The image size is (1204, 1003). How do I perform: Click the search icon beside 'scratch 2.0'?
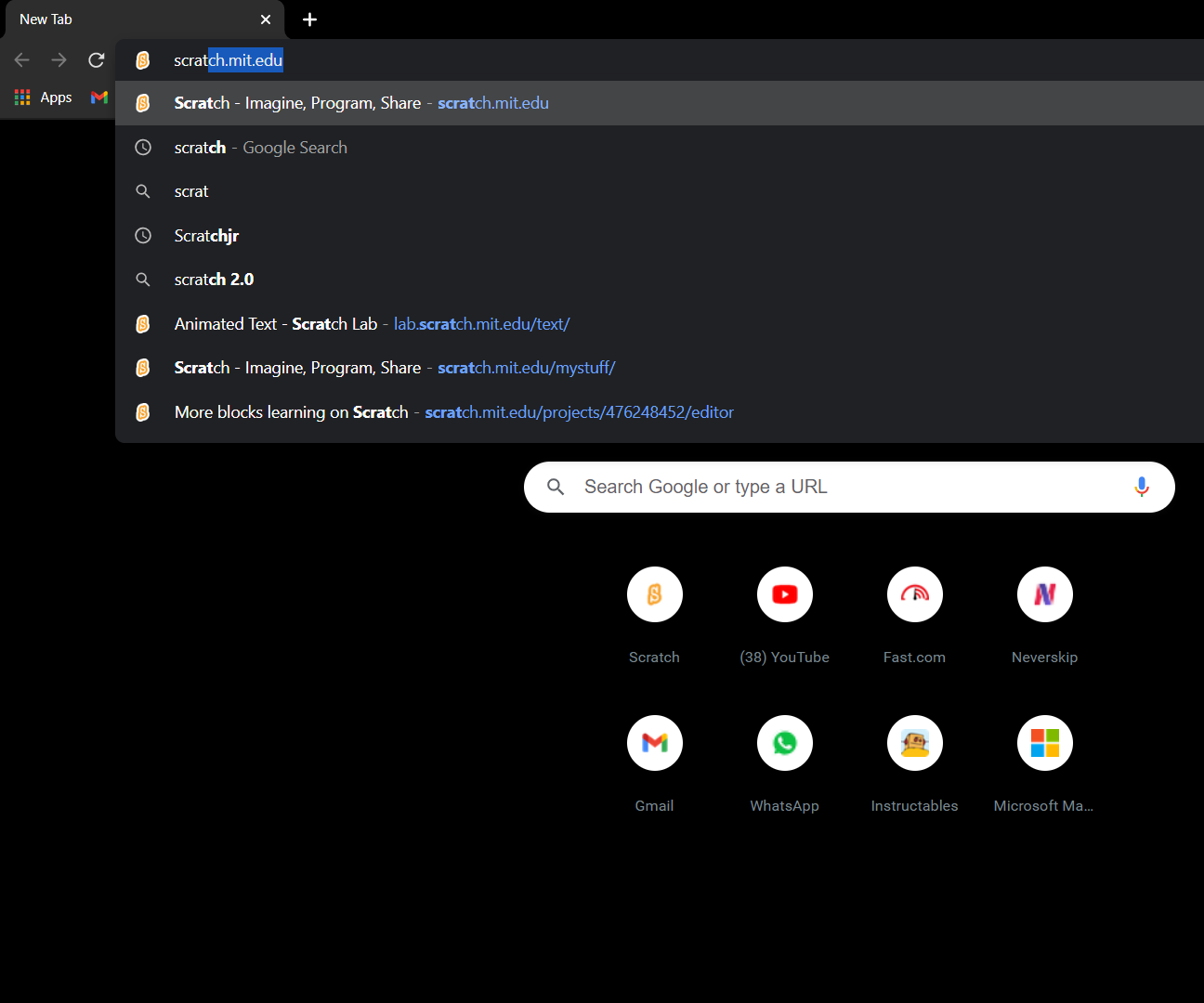coord(143,280)
